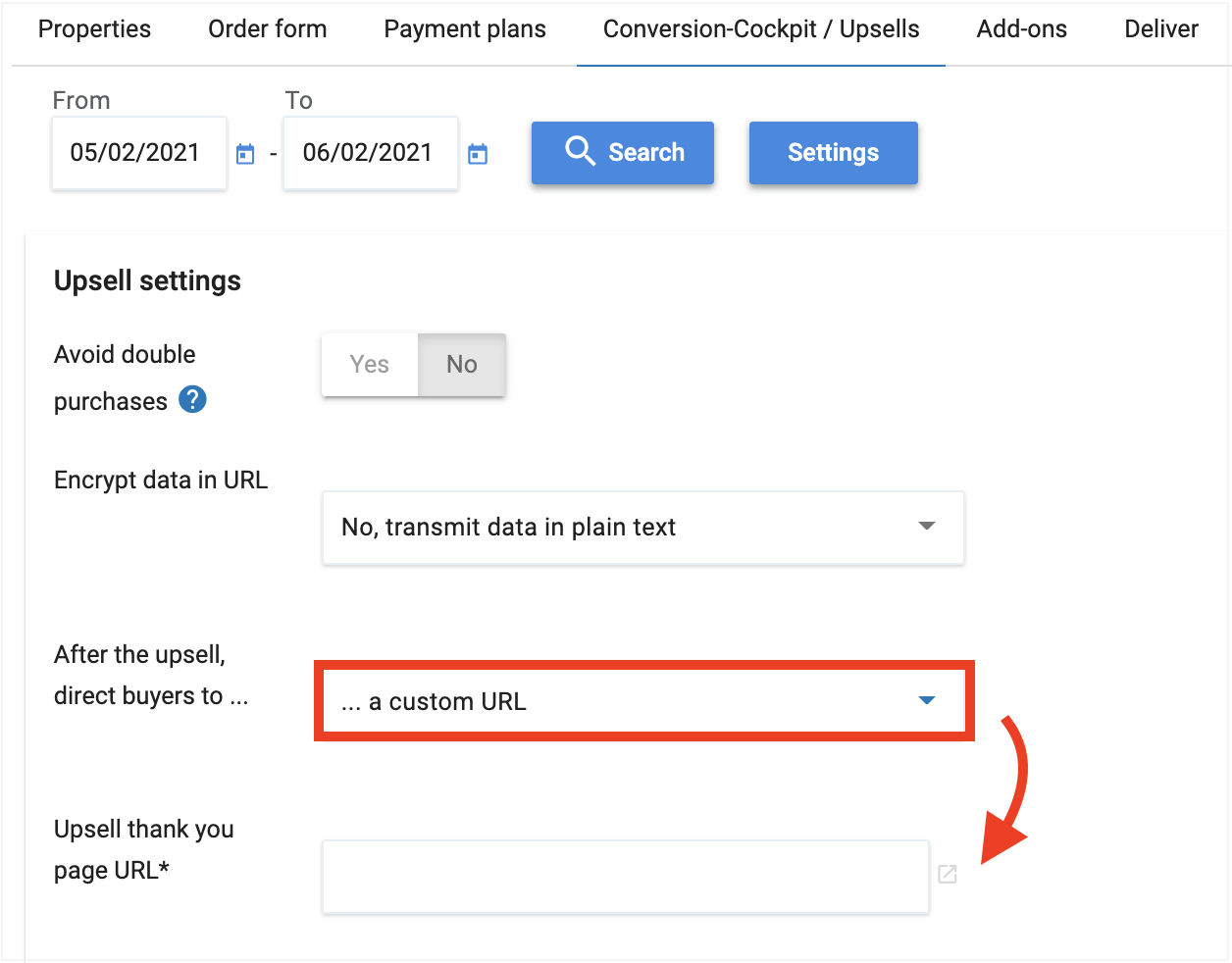Open the To date calendar picker icon
The width and height of the screenshot is (1232, 963).
[478, 154]
